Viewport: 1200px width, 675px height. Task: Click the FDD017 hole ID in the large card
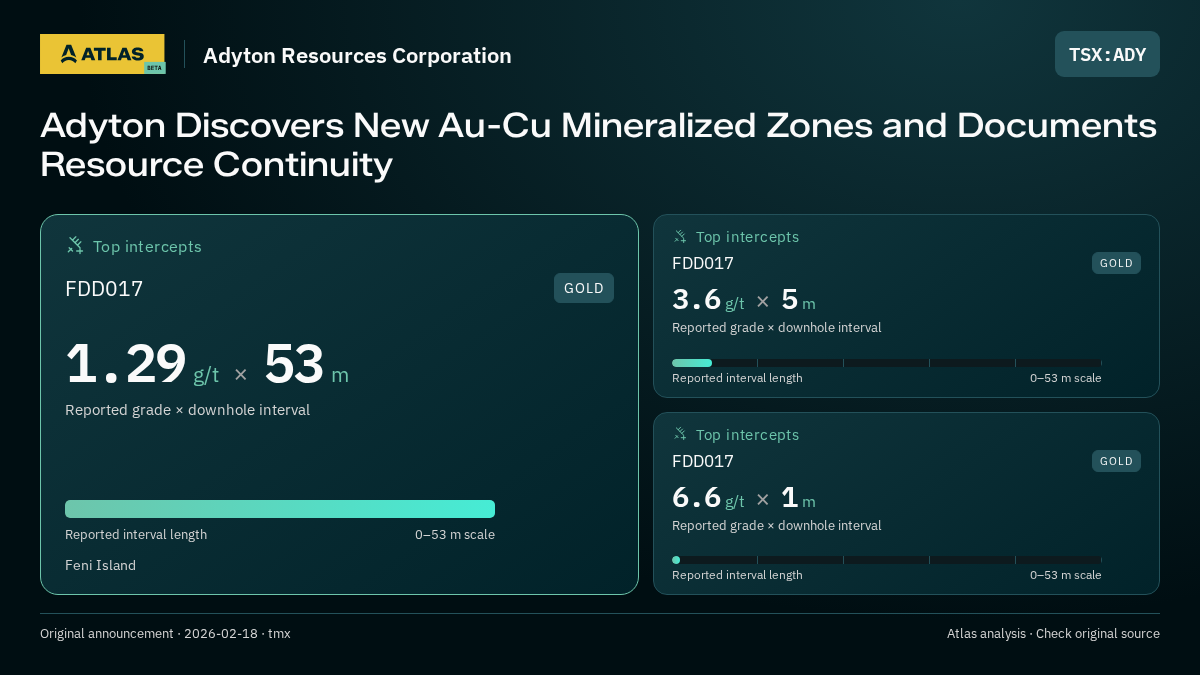104,289
